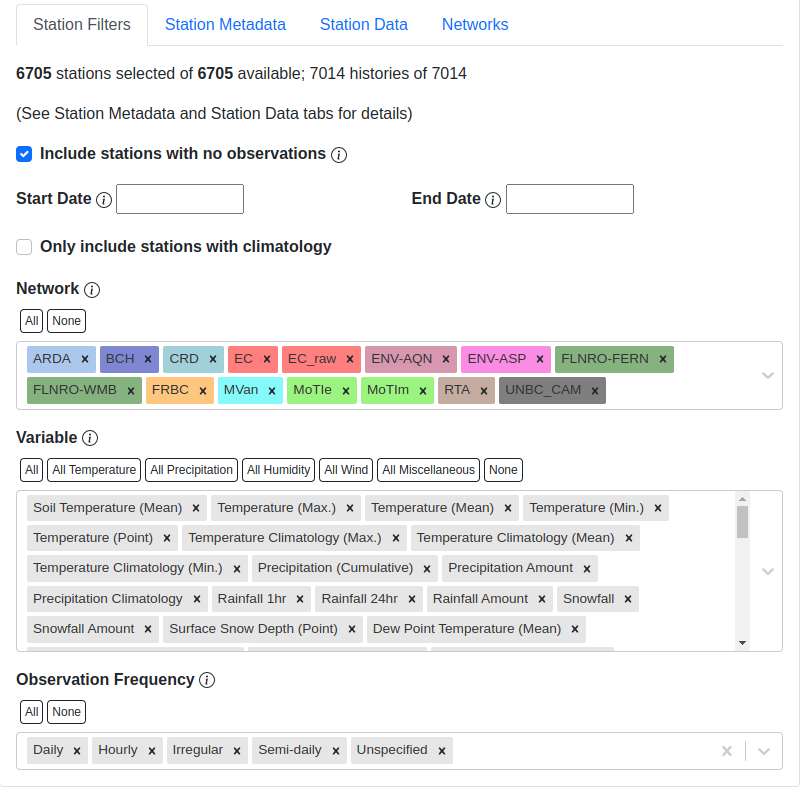This screenshot has height=793, width=800.
Task: Click 'None' to clear all networks
Action: pos(66,320)
